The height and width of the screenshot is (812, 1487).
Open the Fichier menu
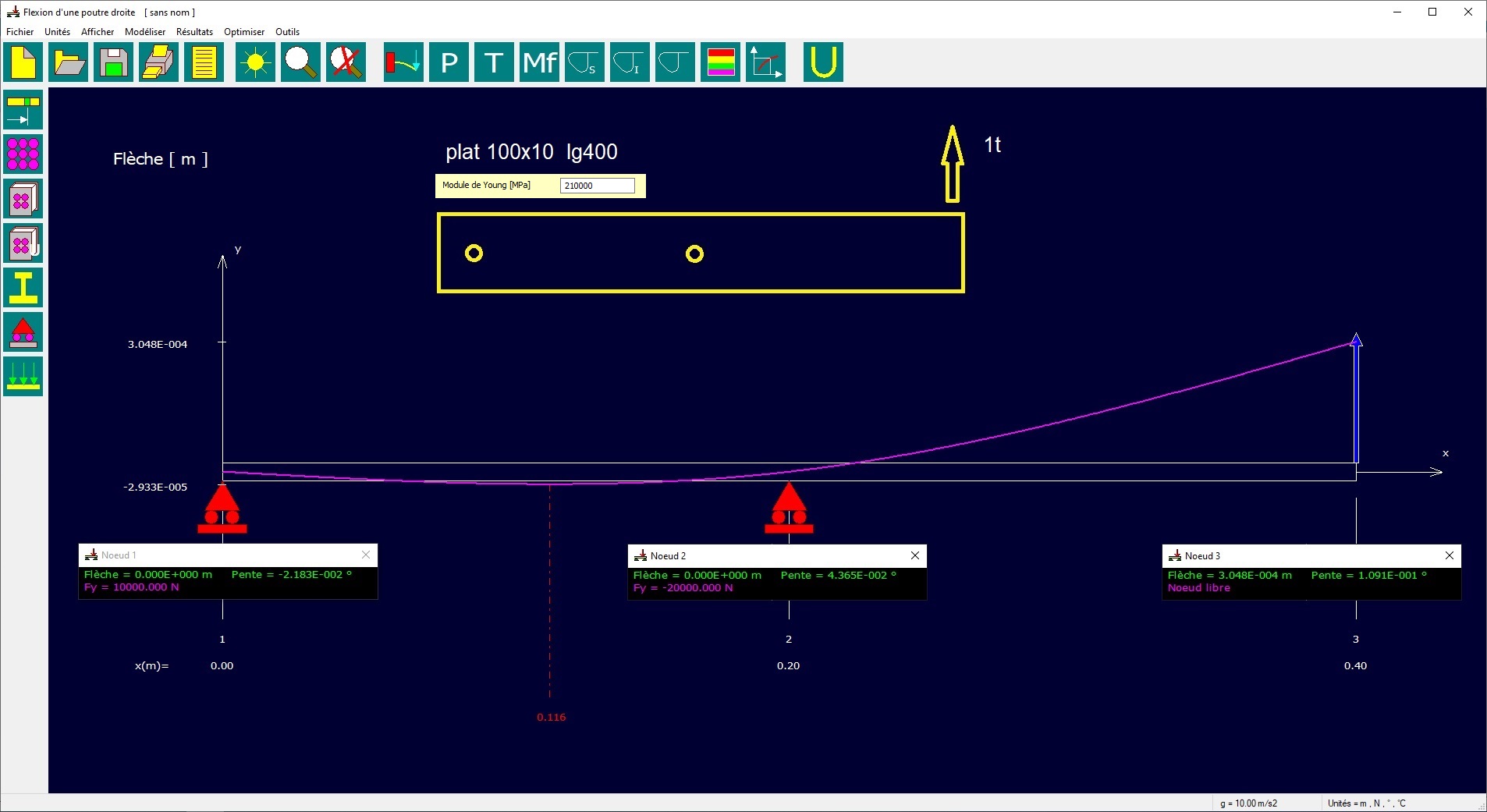click(20, 32)
